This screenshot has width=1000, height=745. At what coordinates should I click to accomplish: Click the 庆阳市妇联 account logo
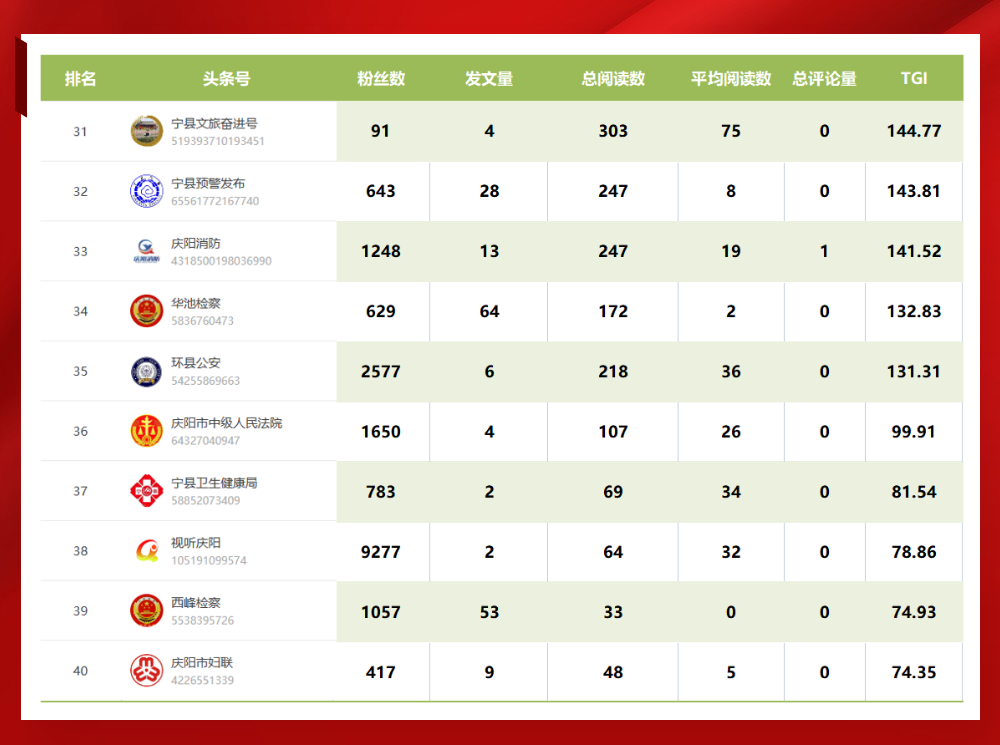coord(146,670)
